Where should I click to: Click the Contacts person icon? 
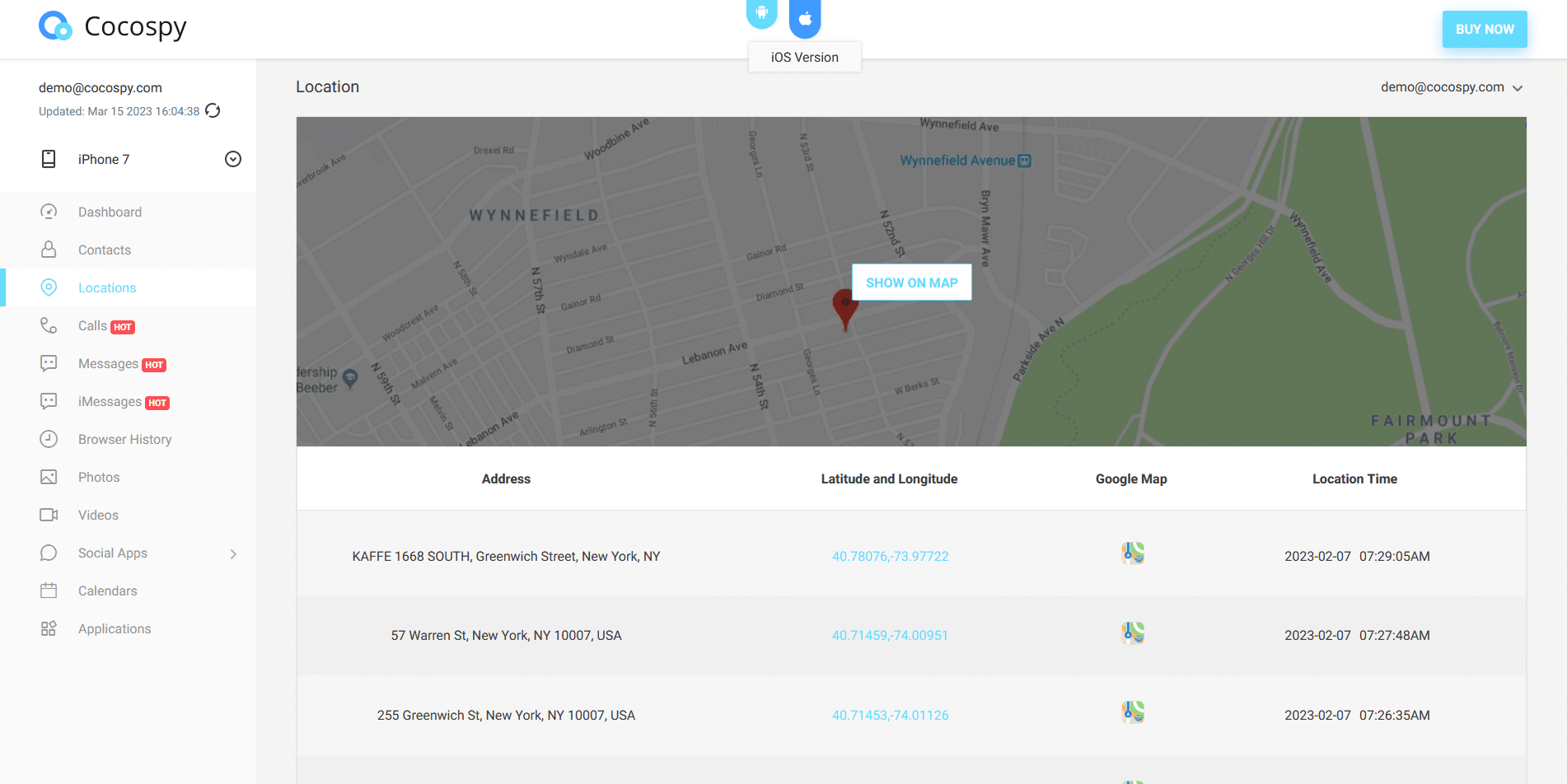pyautogui.click(x=49, y=249)
